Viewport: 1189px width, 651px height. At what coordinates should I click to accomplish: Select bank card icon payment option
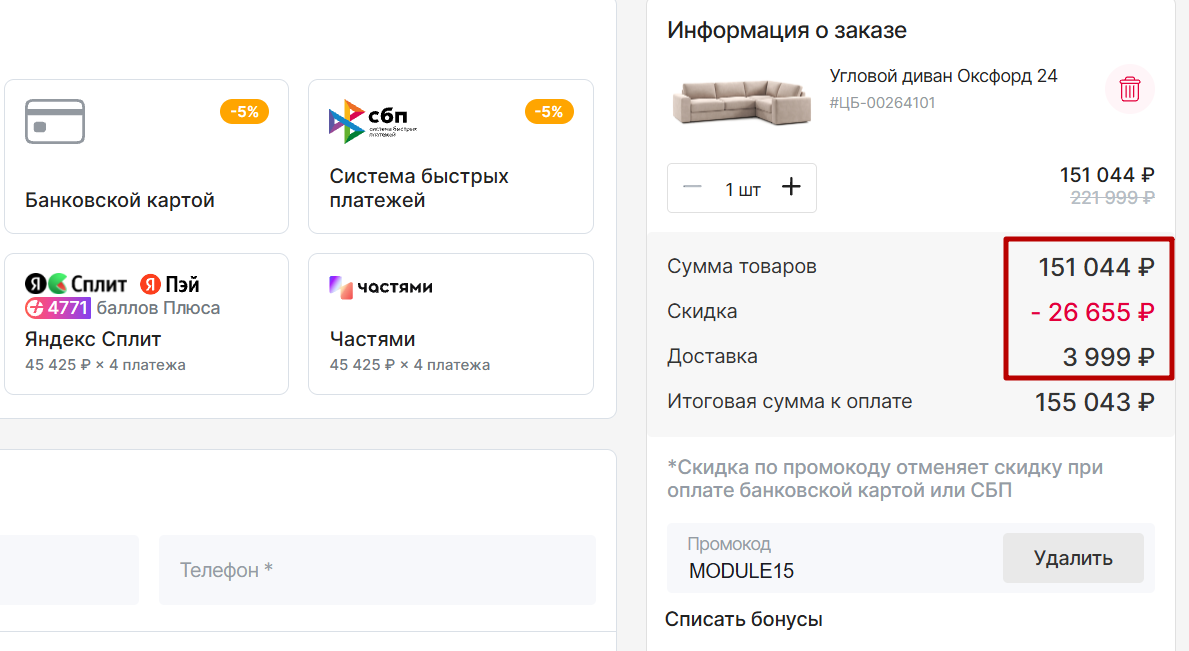(x=55, y=122)
